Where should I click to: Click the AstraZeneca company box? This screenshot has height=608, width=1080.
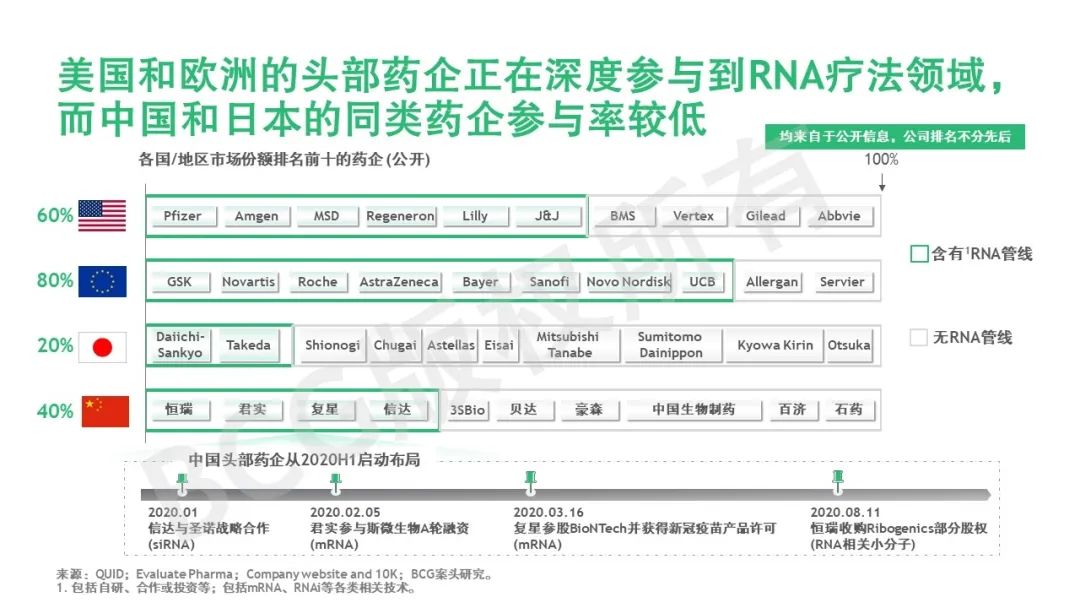tap(399, 282)
